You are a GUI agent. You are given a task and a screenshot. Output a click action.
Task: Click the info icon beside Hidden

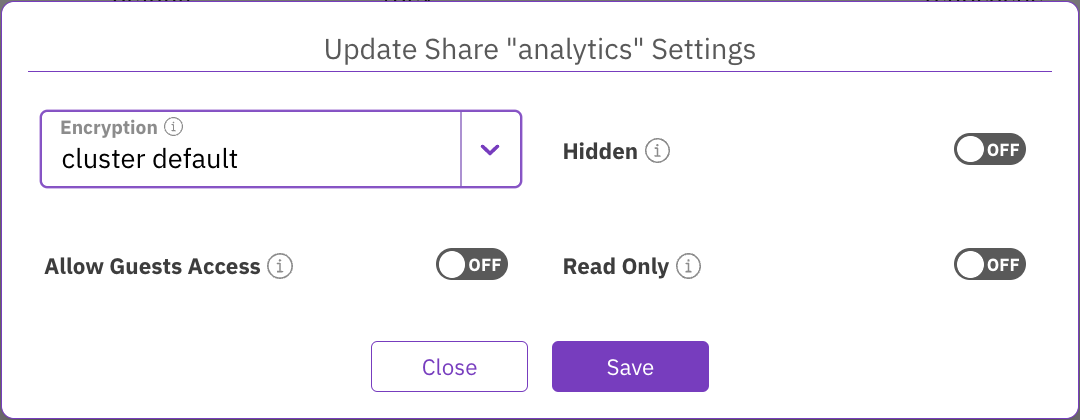click(x=657, y=152)
